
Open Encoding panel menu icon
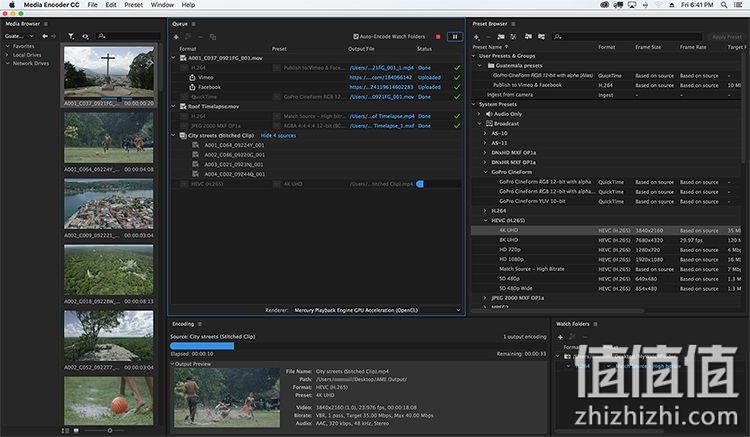click(200, 324)
